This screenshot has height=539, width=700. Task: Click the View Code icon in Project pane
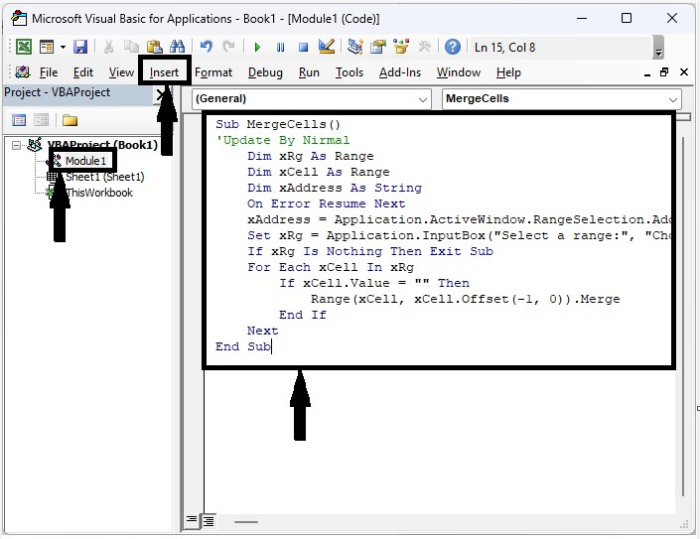pyautogui.click(x=18, y=120)
